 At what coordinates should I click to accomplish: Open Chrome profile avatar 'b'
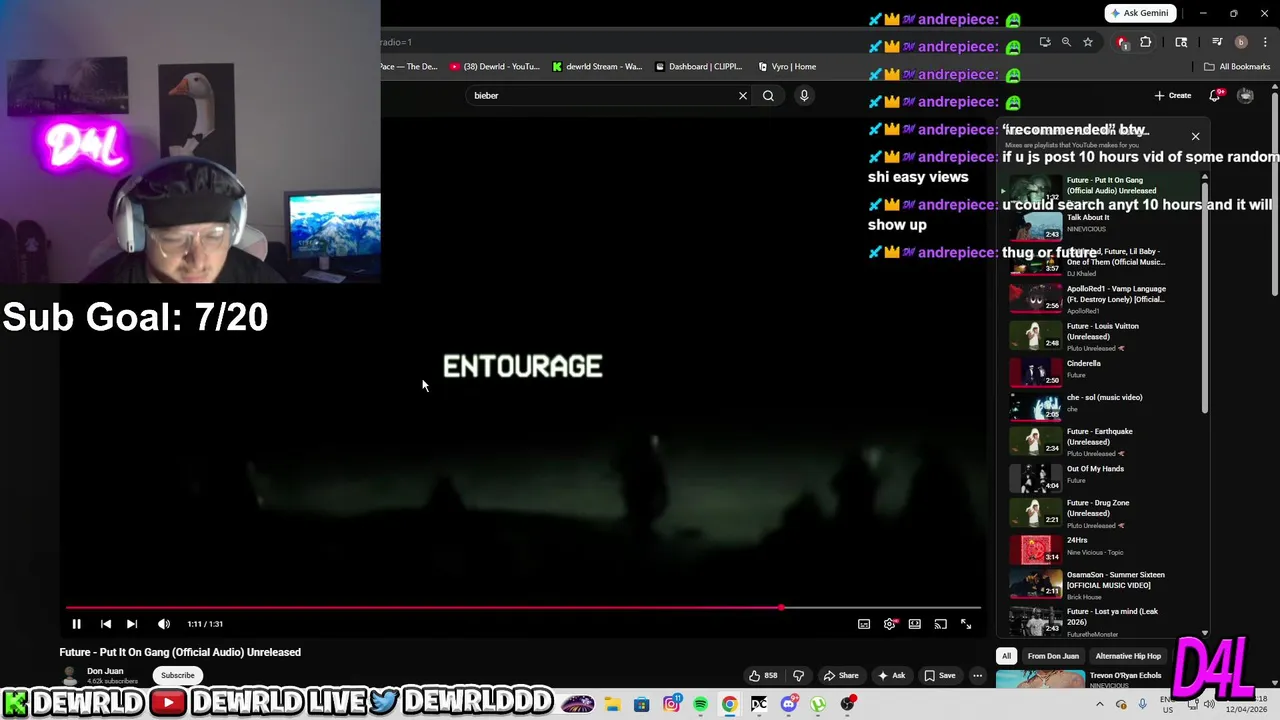click(1241, 42)
